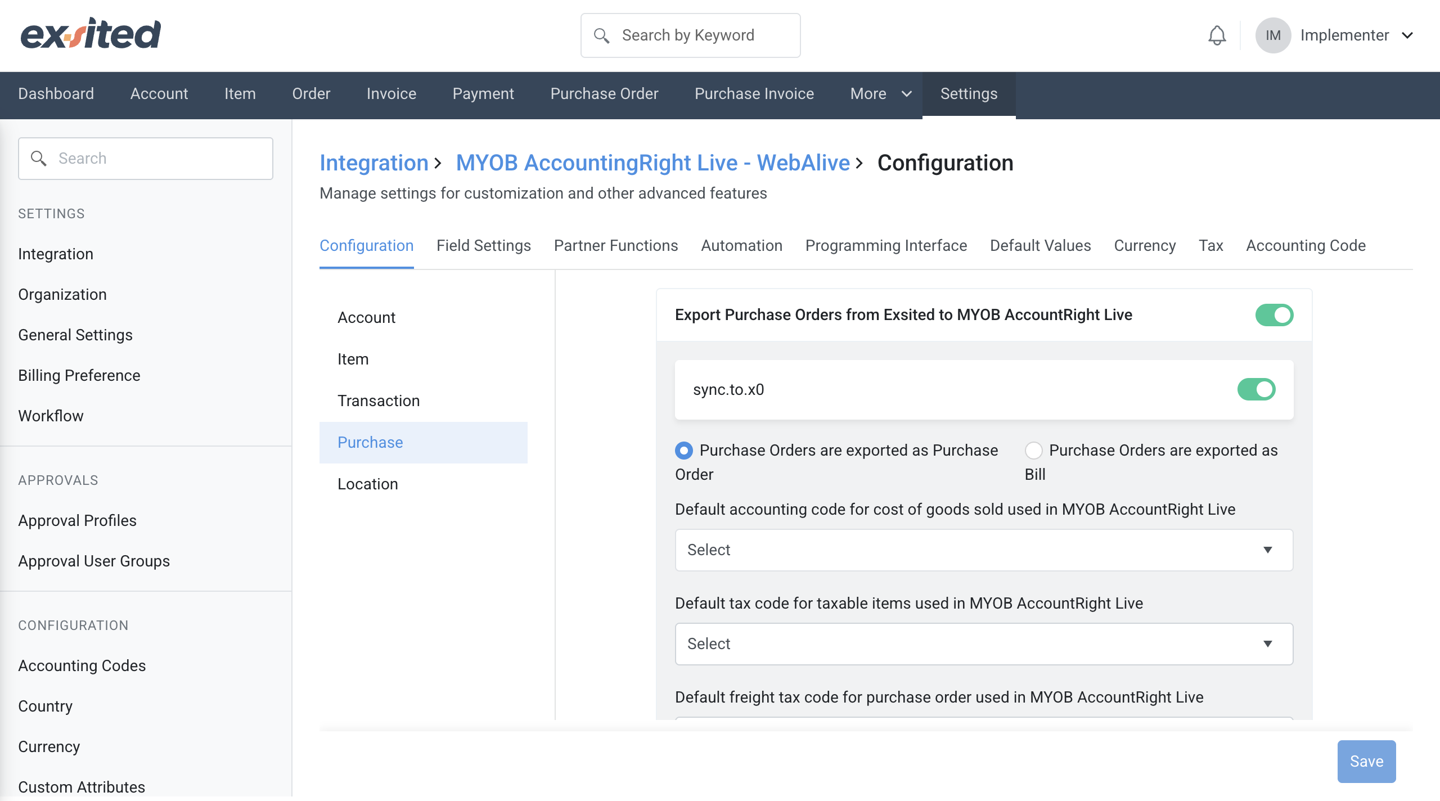Open Integration in the settings sidebar

point(56,254)
